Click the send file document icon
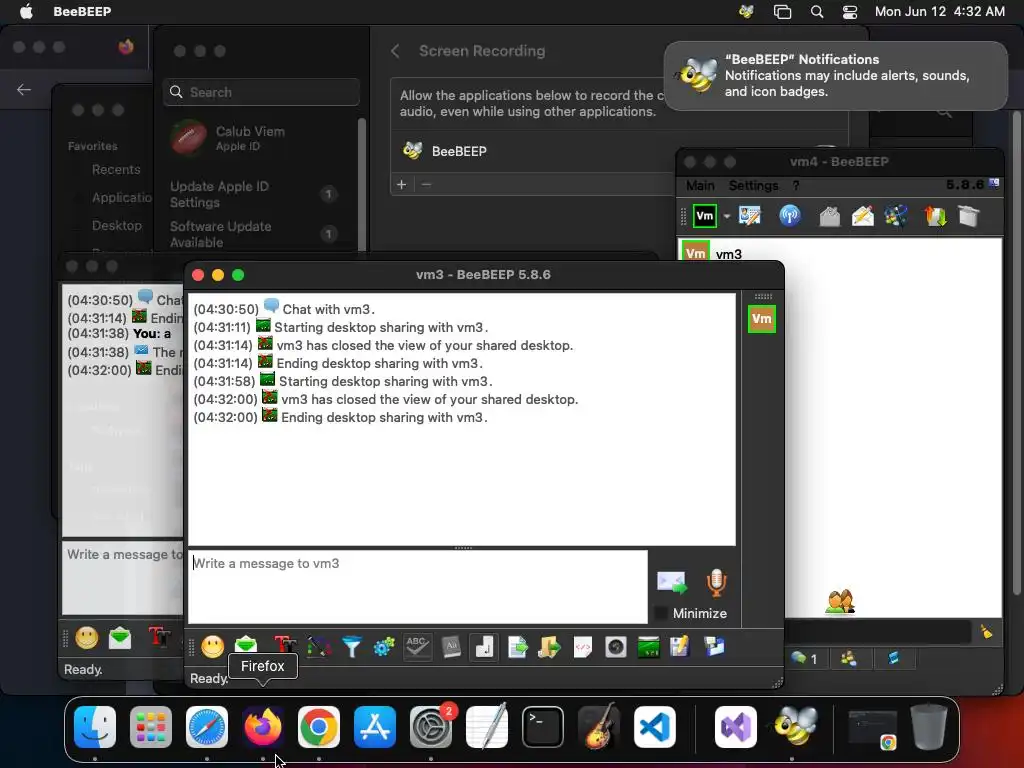 (517, 647)
